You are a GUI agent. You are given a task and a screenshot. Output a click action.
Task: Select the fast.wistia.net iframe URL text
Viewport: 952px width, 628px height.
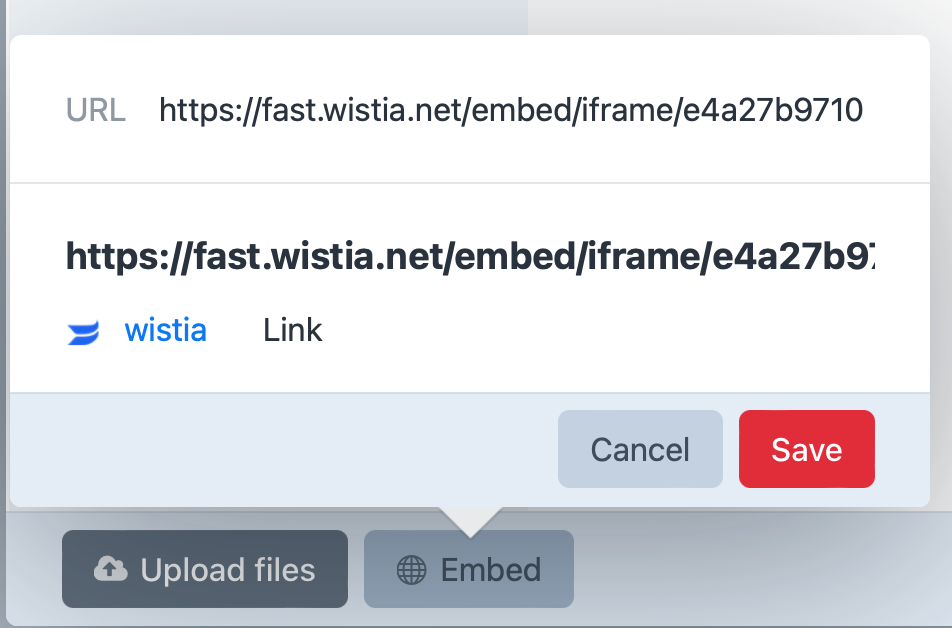point(510,110)
